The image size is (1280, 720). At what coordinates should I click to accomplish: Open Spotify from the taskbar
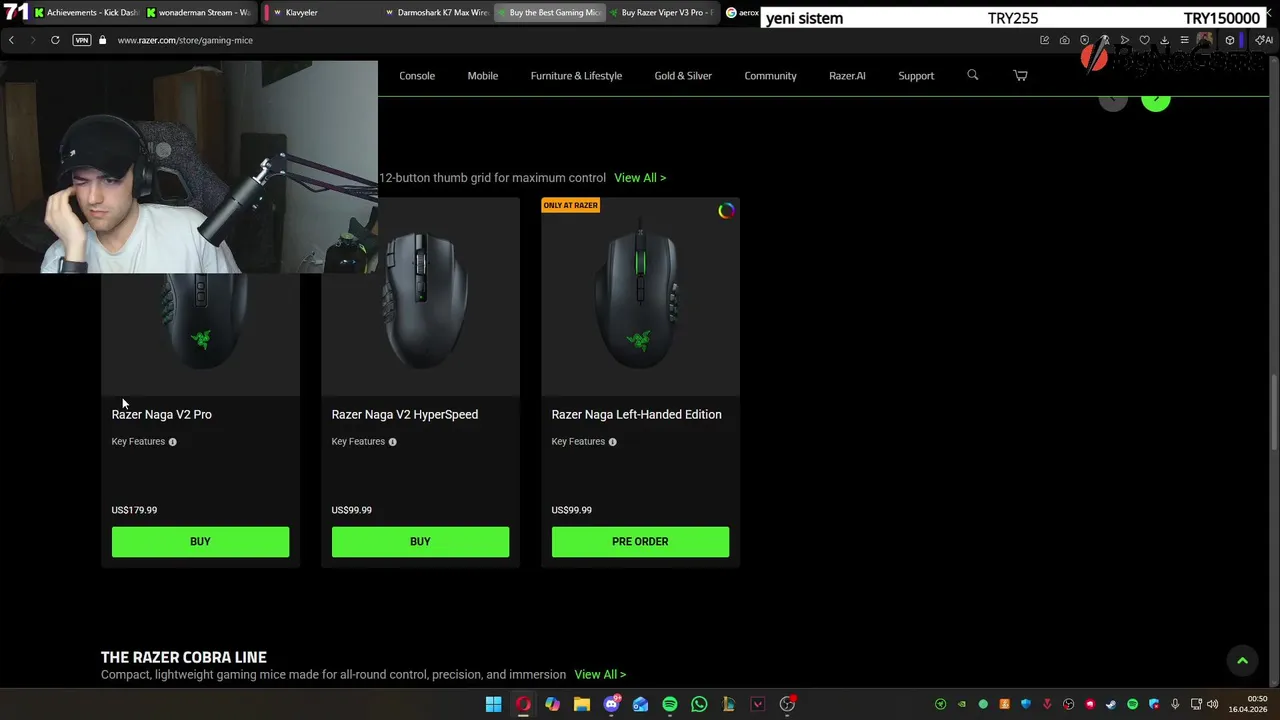click(670, 704)
